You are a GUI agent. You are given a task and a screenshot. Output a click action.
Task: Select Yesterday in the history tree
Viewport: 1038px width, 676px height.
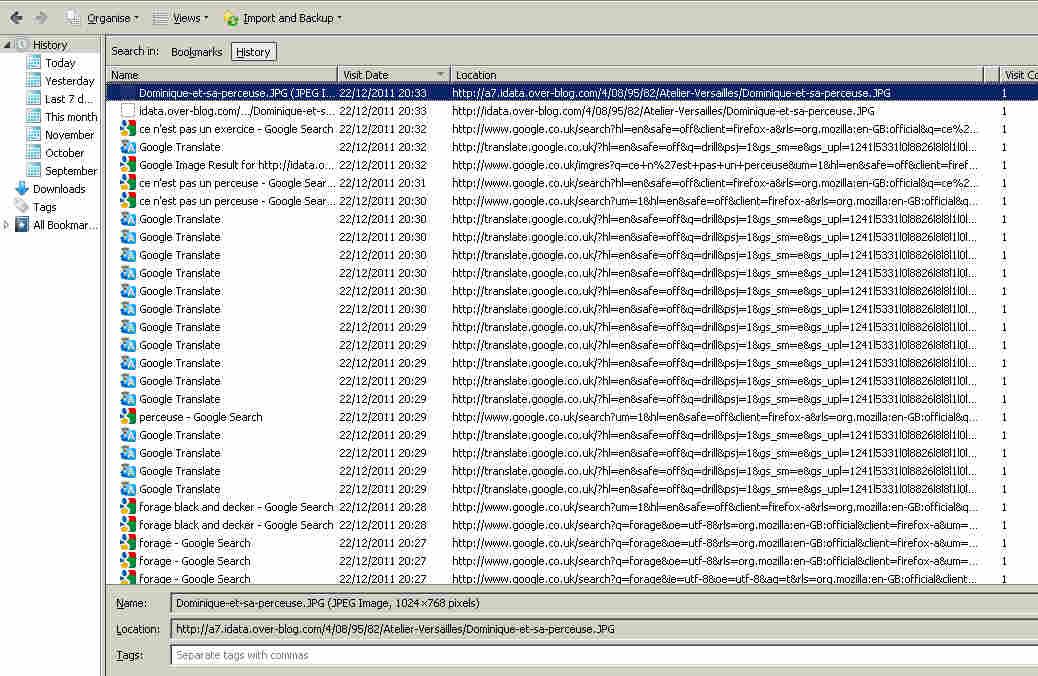[x=70, y=81]
